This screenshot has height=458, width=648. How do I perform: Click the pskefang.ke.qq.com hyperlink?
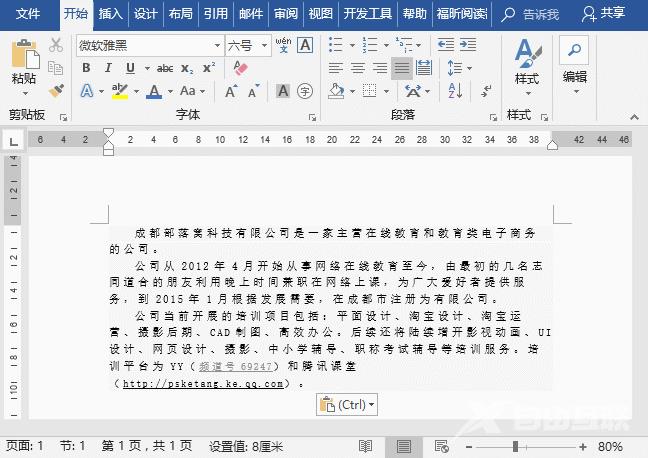(189, 383)
